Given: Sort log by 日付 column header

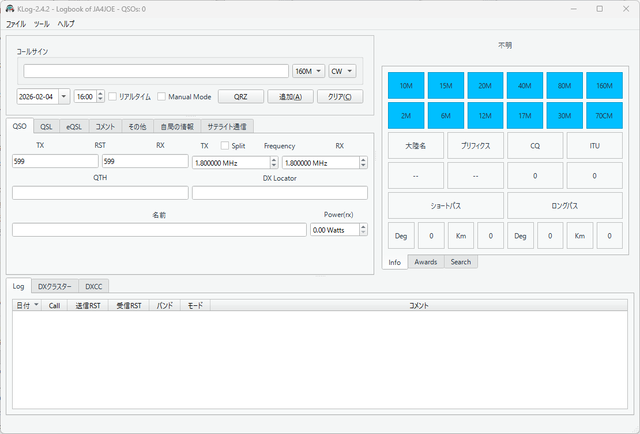Looking at the screenshot, I should point(27,305).
